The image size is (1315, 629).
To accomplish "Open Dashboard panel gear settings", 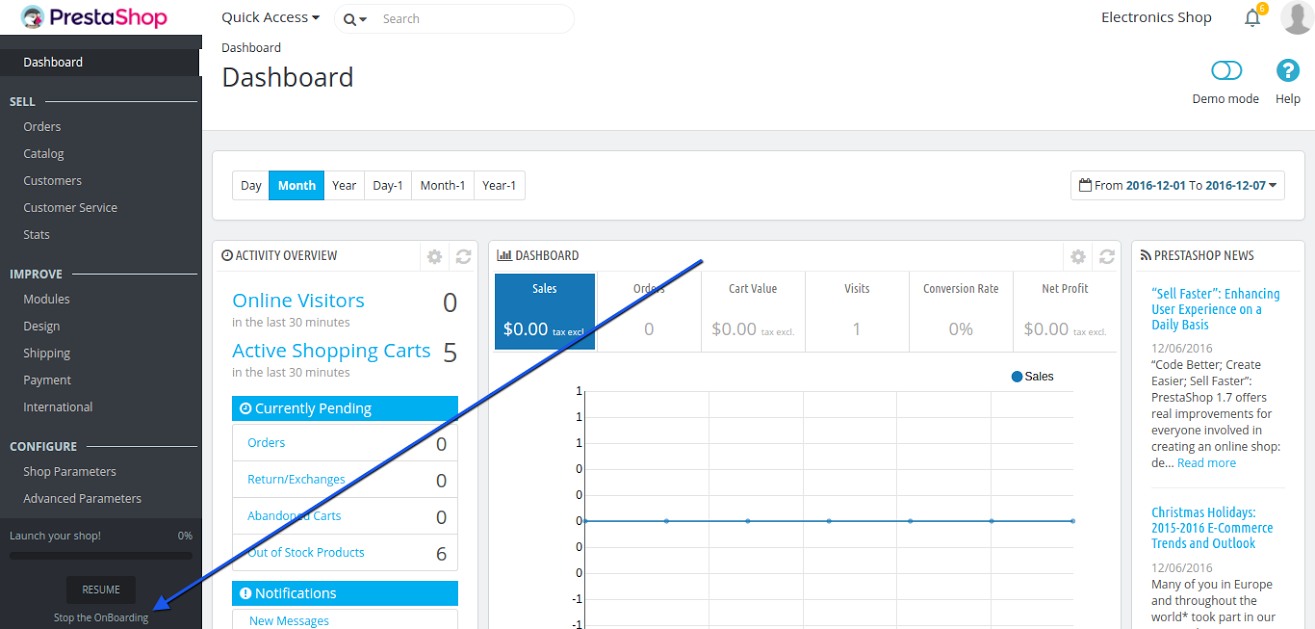I will (x=1078, y=256).
